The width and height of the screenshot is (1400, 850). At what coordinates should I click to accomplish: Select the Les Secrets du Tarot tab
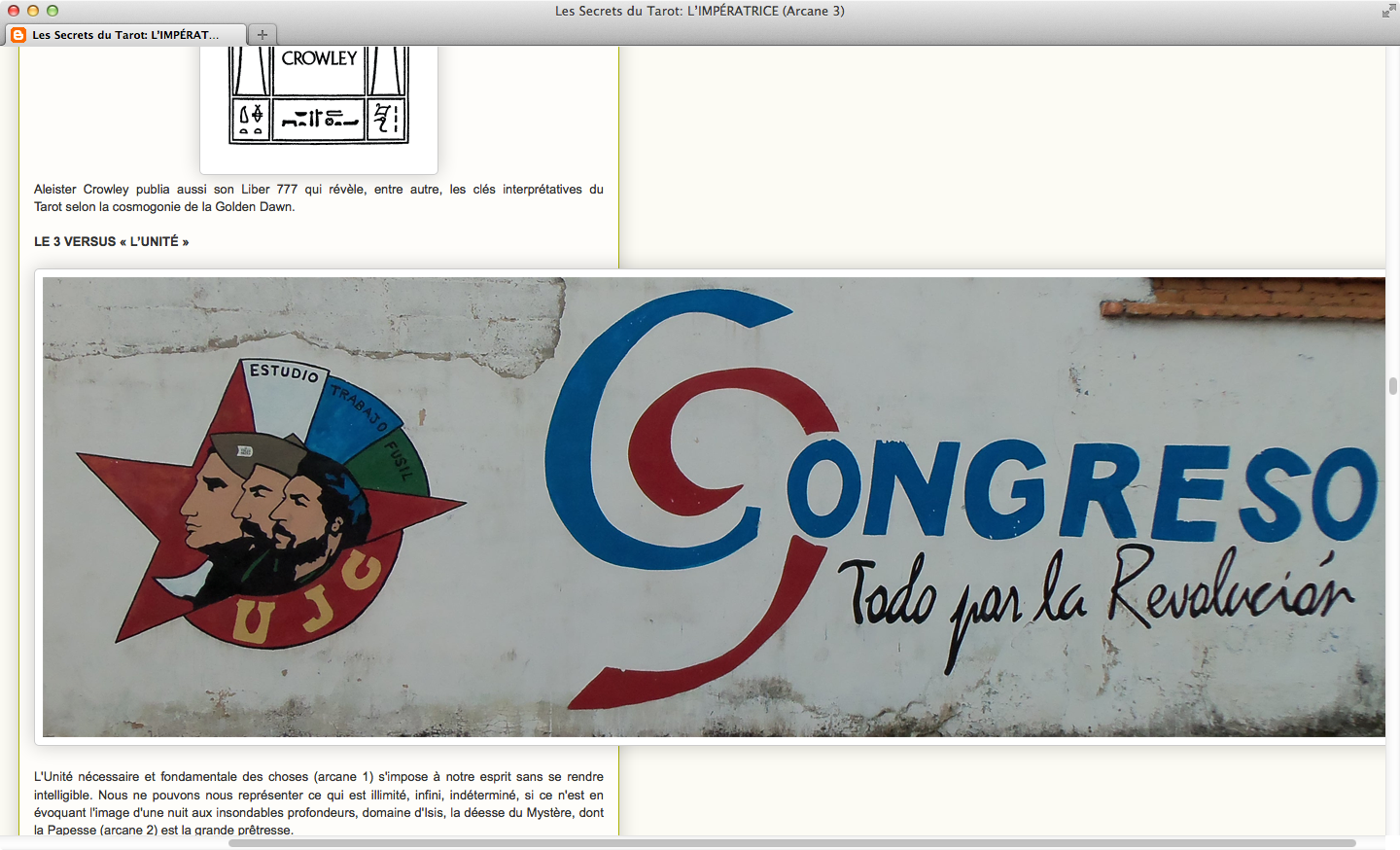pyautogui.click(x=125, y=35)
